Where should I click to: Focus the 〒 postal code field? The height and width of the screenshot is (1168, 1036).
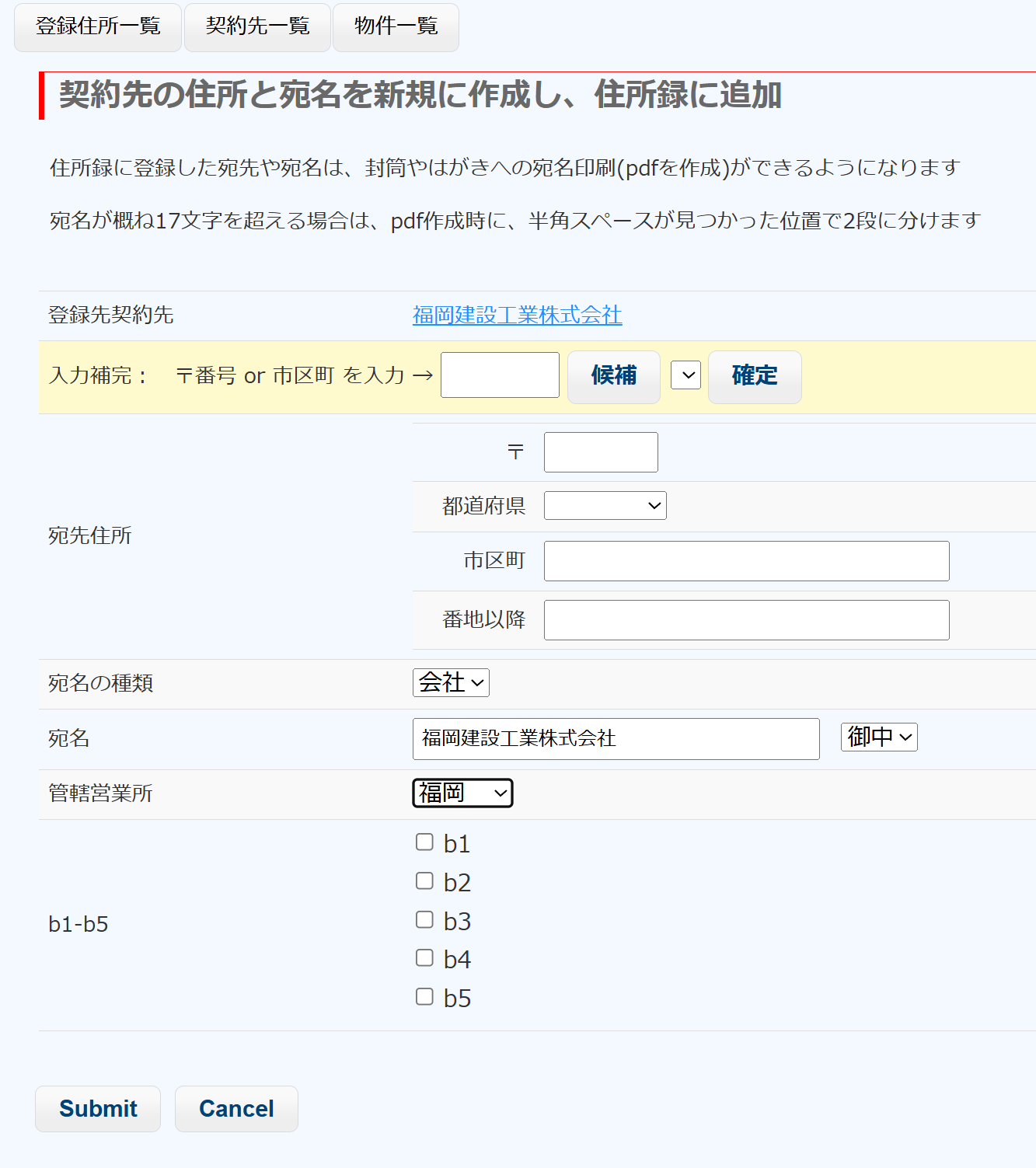[x=601, y=452]
